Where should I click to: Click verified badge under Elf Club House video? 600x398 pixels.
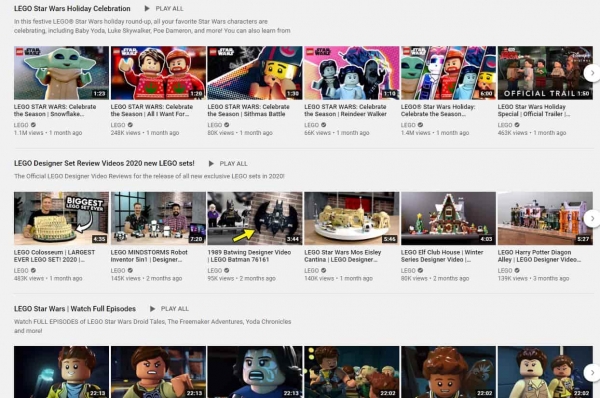[421, 271]
